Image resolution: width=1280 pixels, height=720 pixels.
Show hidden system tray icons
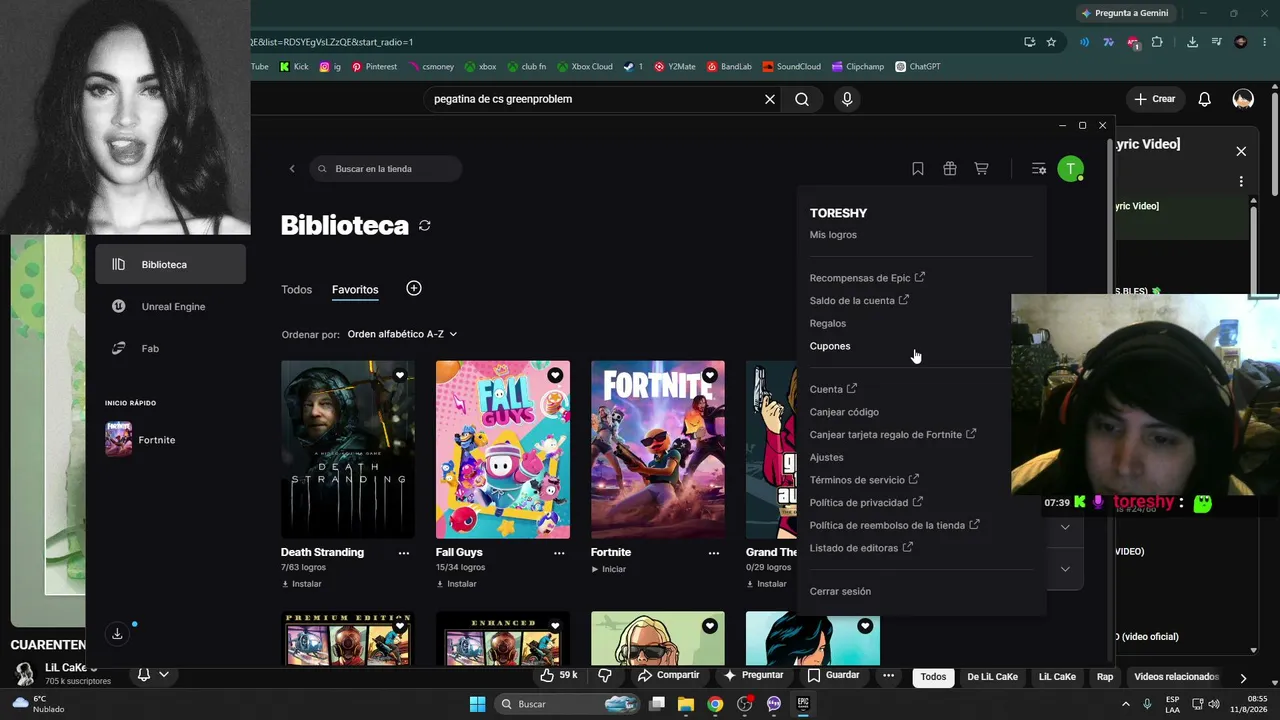(x=1126, y=704)
